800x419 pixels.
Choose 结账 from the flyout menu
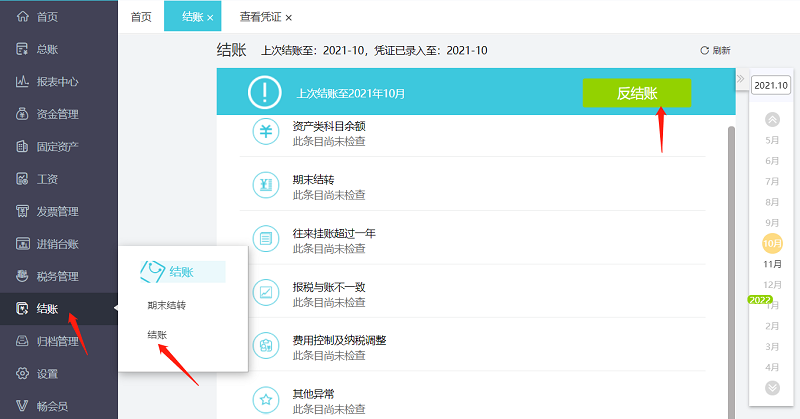157,335
